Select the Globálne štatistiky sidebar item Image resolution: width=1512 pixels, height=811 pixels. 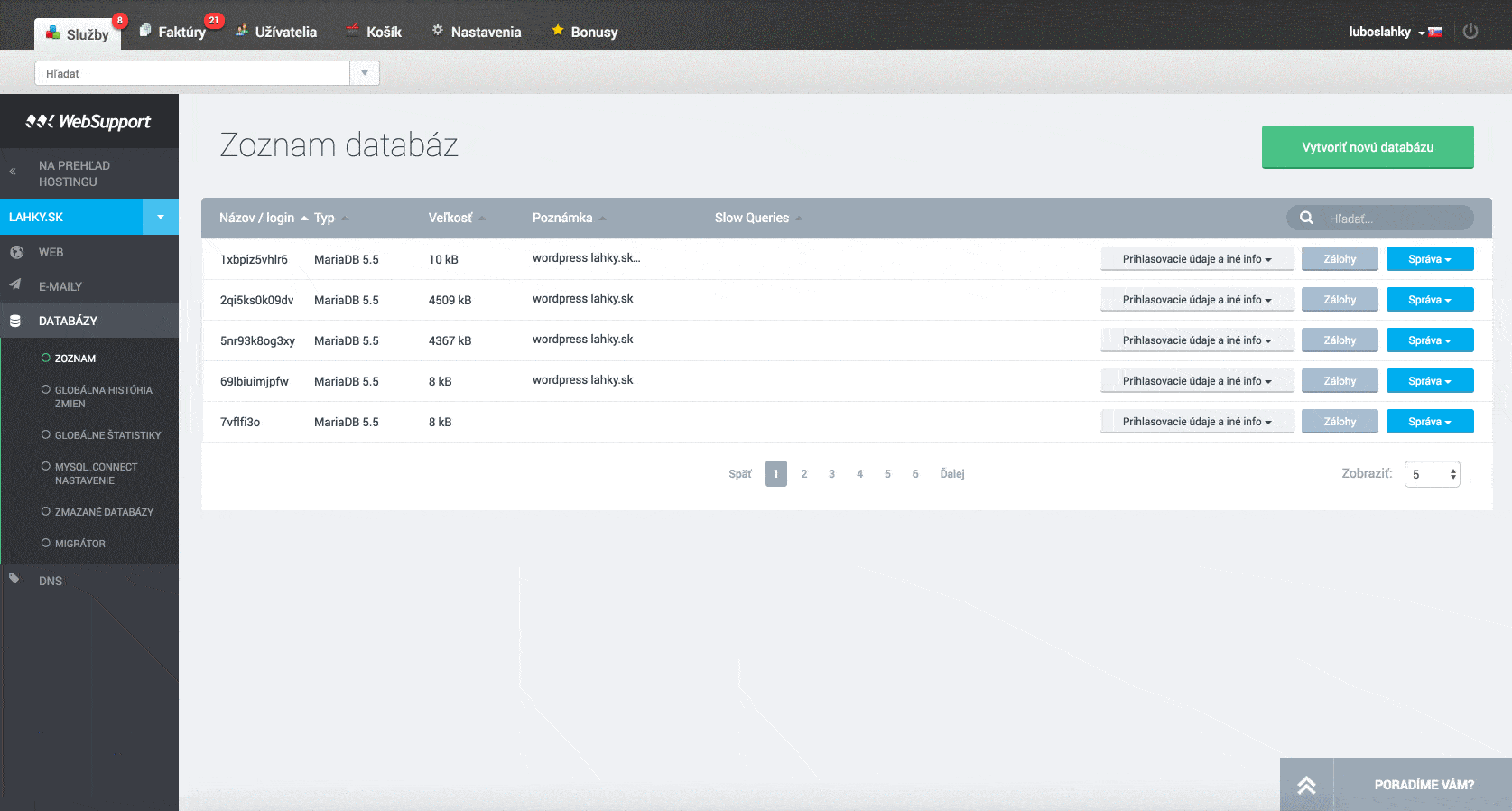tap(107, 435)
